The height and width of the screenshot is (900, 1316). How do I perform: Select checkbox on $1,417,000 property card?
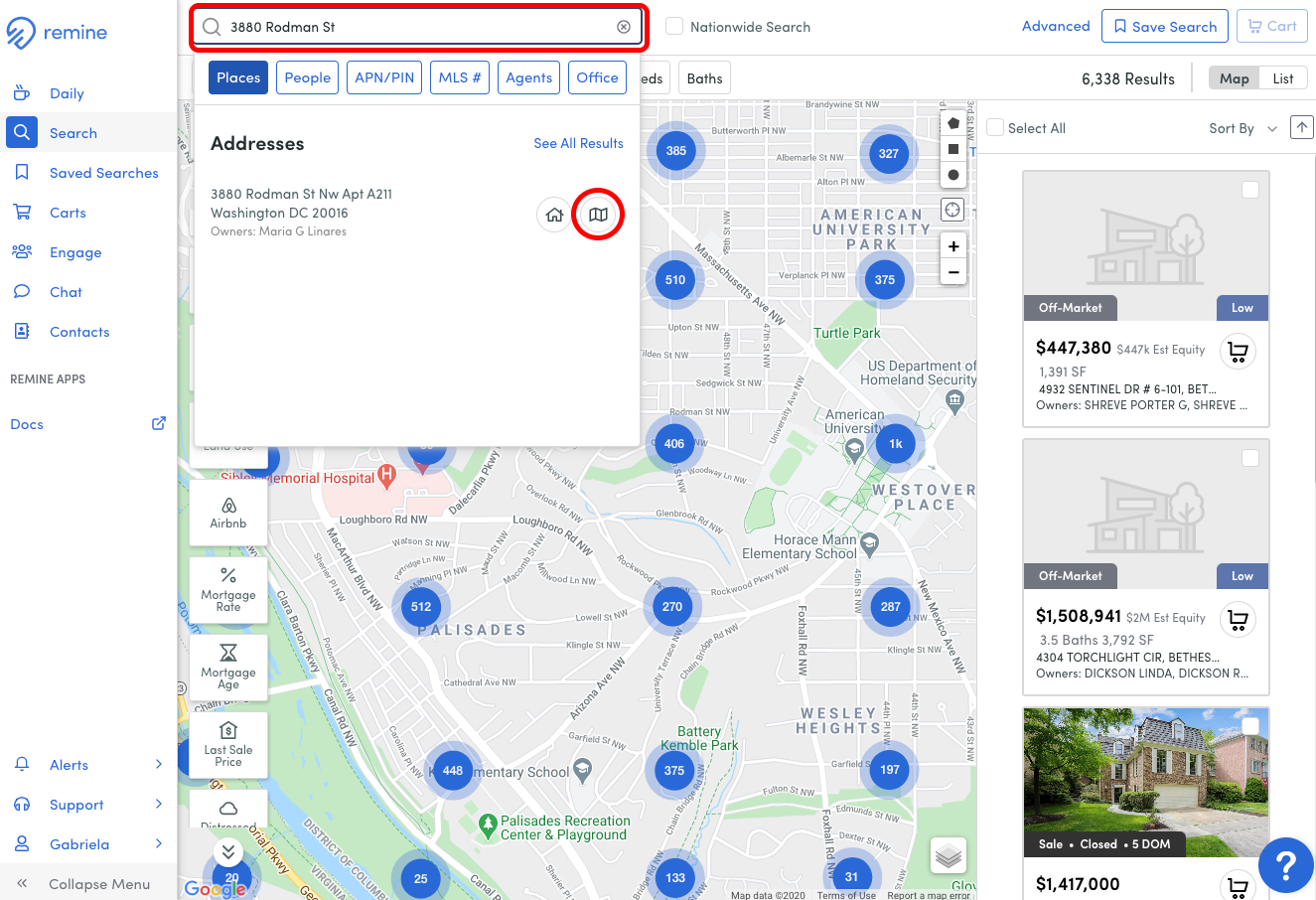[1250, 726]
